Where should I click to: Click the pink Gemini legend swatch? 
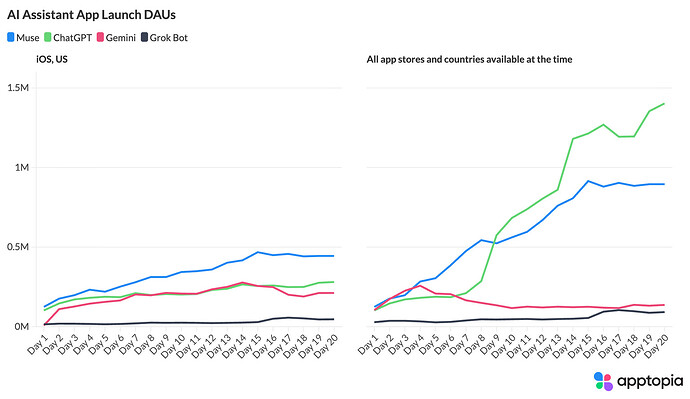coord(100,37)
